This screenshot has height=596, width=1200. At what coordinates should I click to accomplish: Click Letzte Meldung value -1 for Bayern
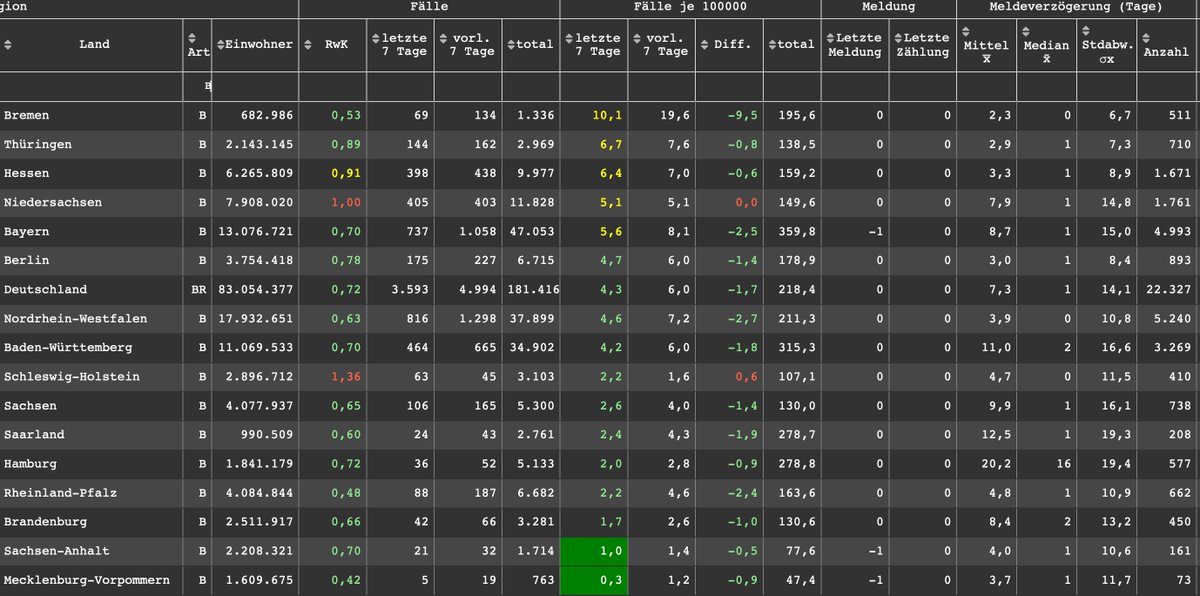tap(877, 232)
